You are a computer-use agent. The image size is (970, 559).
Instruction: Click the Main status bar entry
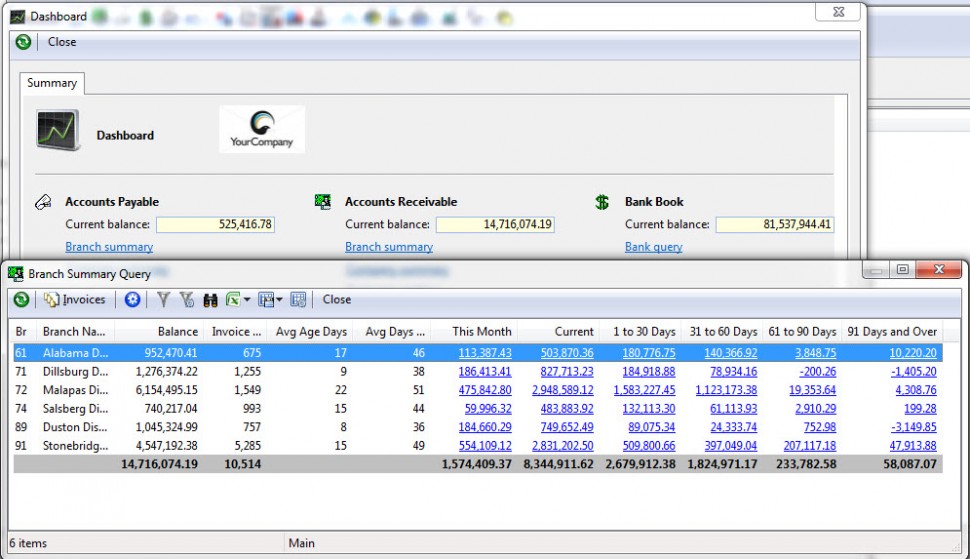[301, 544]
